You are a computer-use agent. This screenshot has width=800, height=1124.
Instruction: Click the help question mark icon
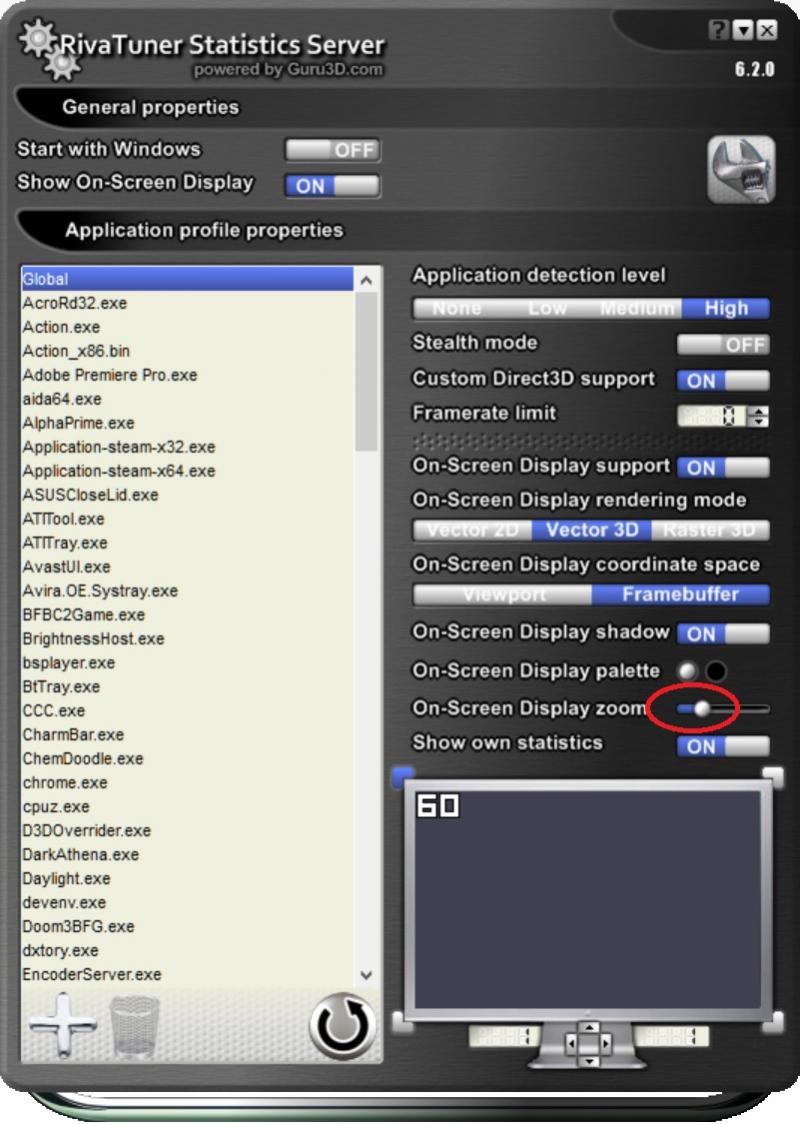click(718, 30)
